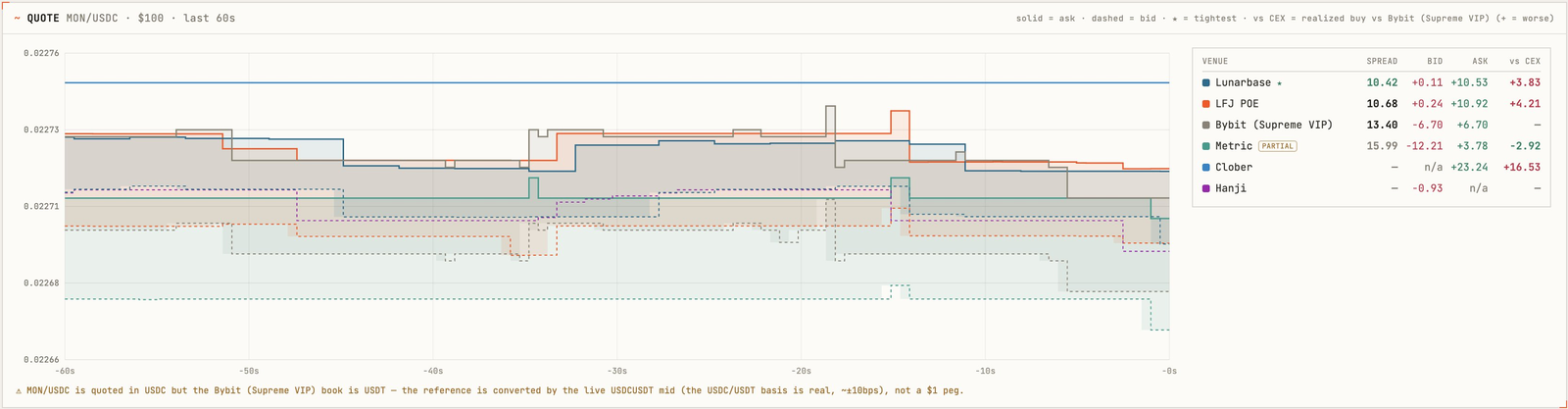The height and width of the screenshot is (409, 1568).
Task: Click the Bybit gray color swatch
Action: click(1206, 126)
